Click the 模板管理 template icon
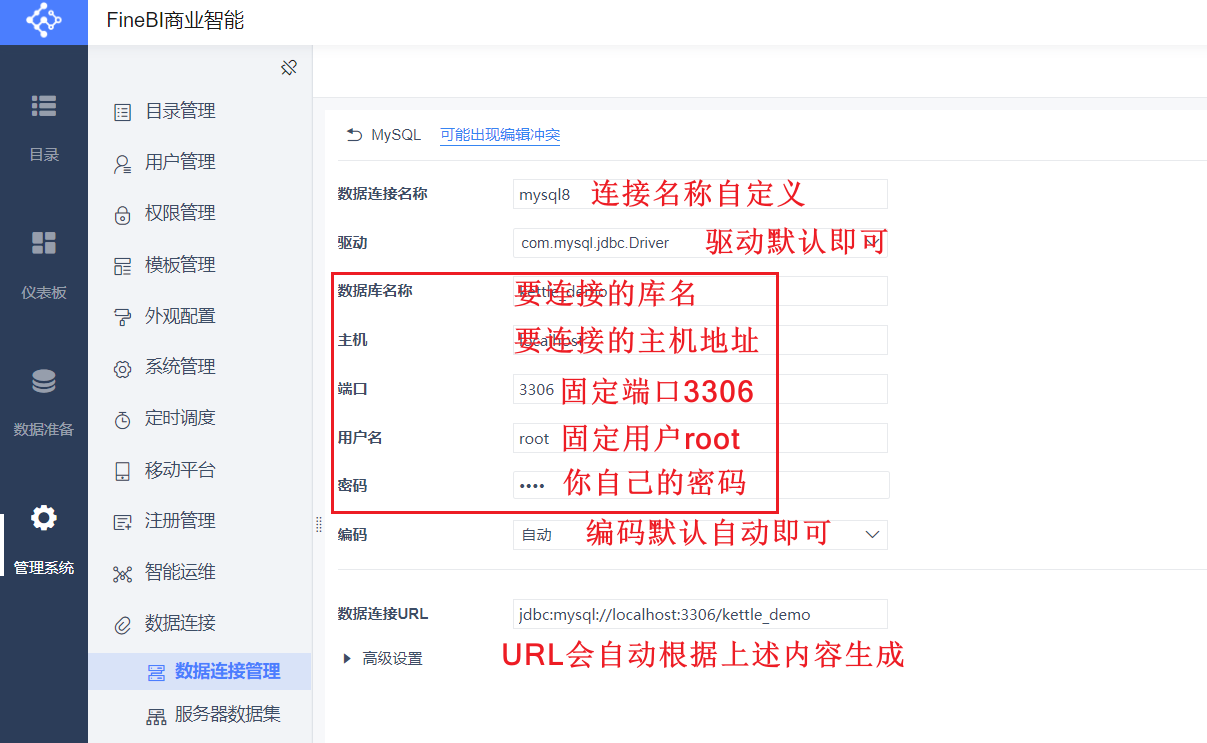Image resolution: width=1207 pixels, height=743 pixels. [122, 266]
